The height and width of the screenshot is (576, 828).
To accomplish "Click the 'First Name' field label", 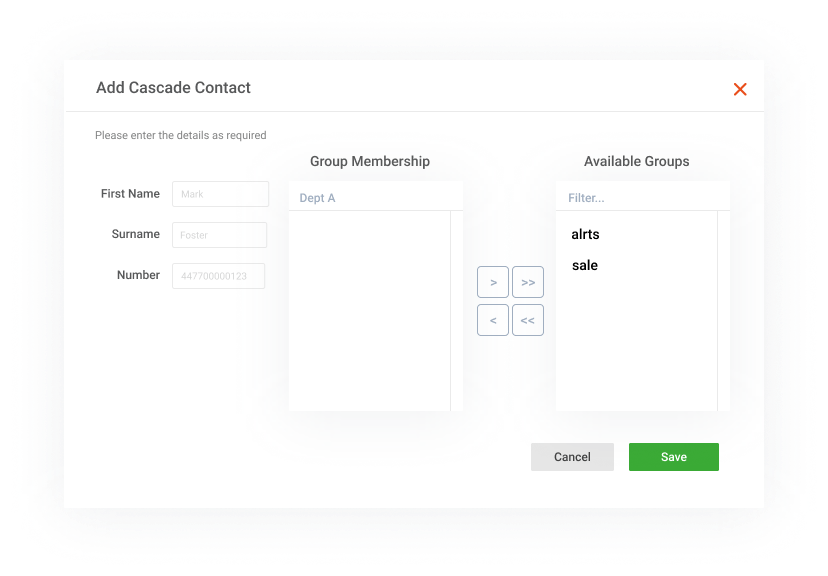I will 130,194.
